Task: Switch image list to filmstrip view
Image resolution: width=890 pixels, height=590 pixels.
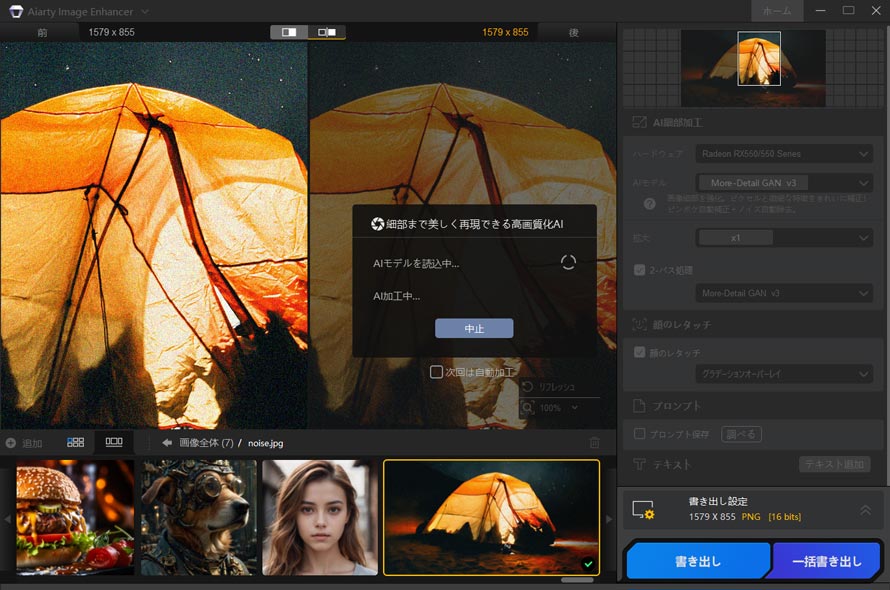Action: coord(114,442)
